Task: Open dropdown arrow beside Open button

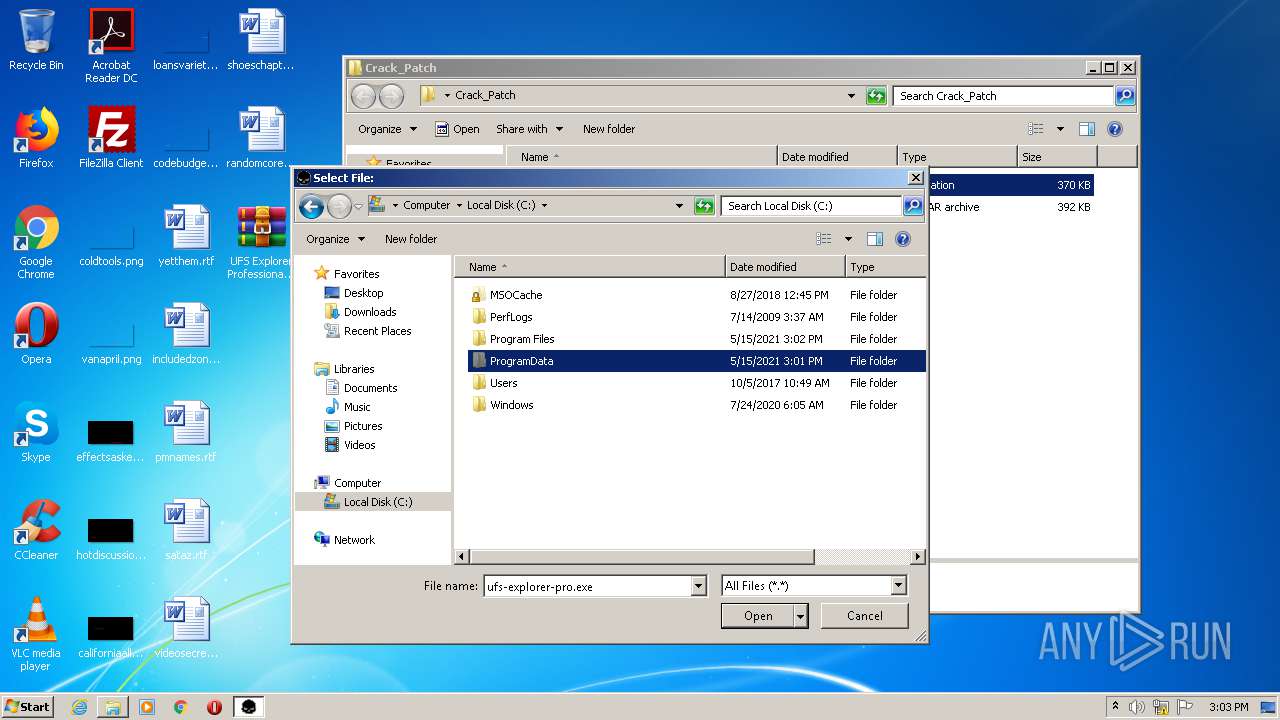Action: 800,616
